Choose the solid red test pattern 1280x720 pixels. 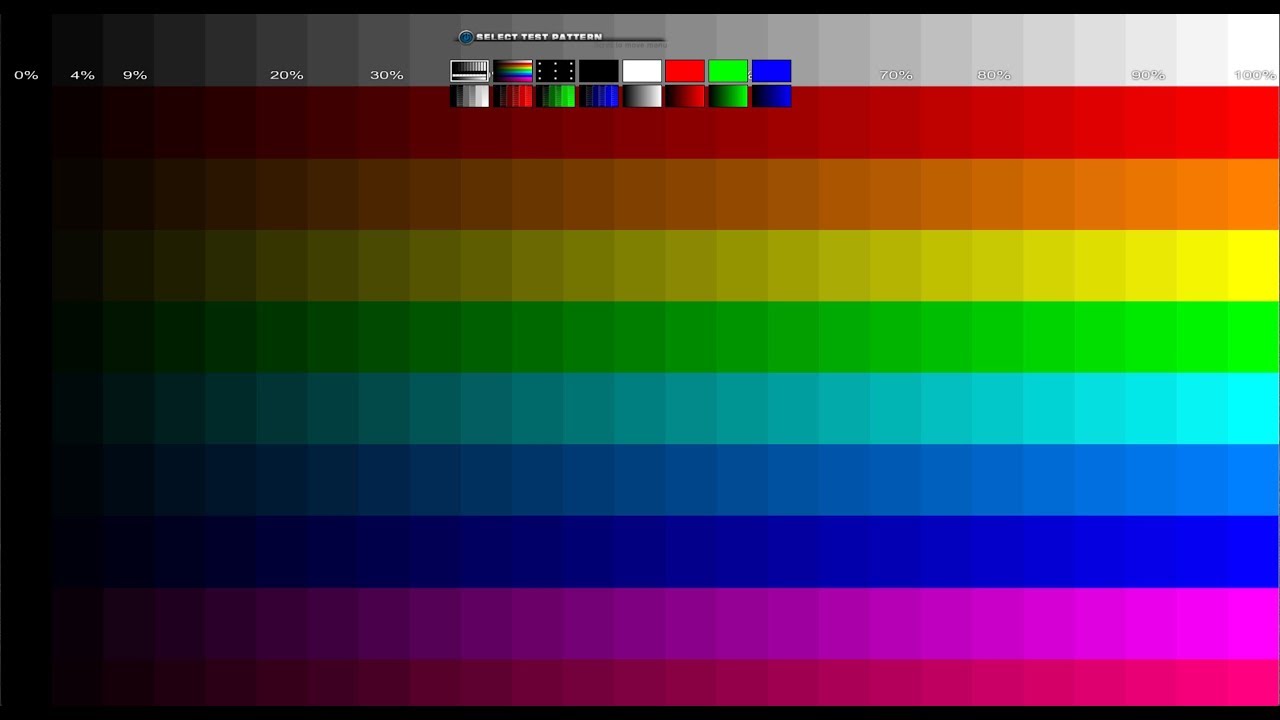point(685,71)
